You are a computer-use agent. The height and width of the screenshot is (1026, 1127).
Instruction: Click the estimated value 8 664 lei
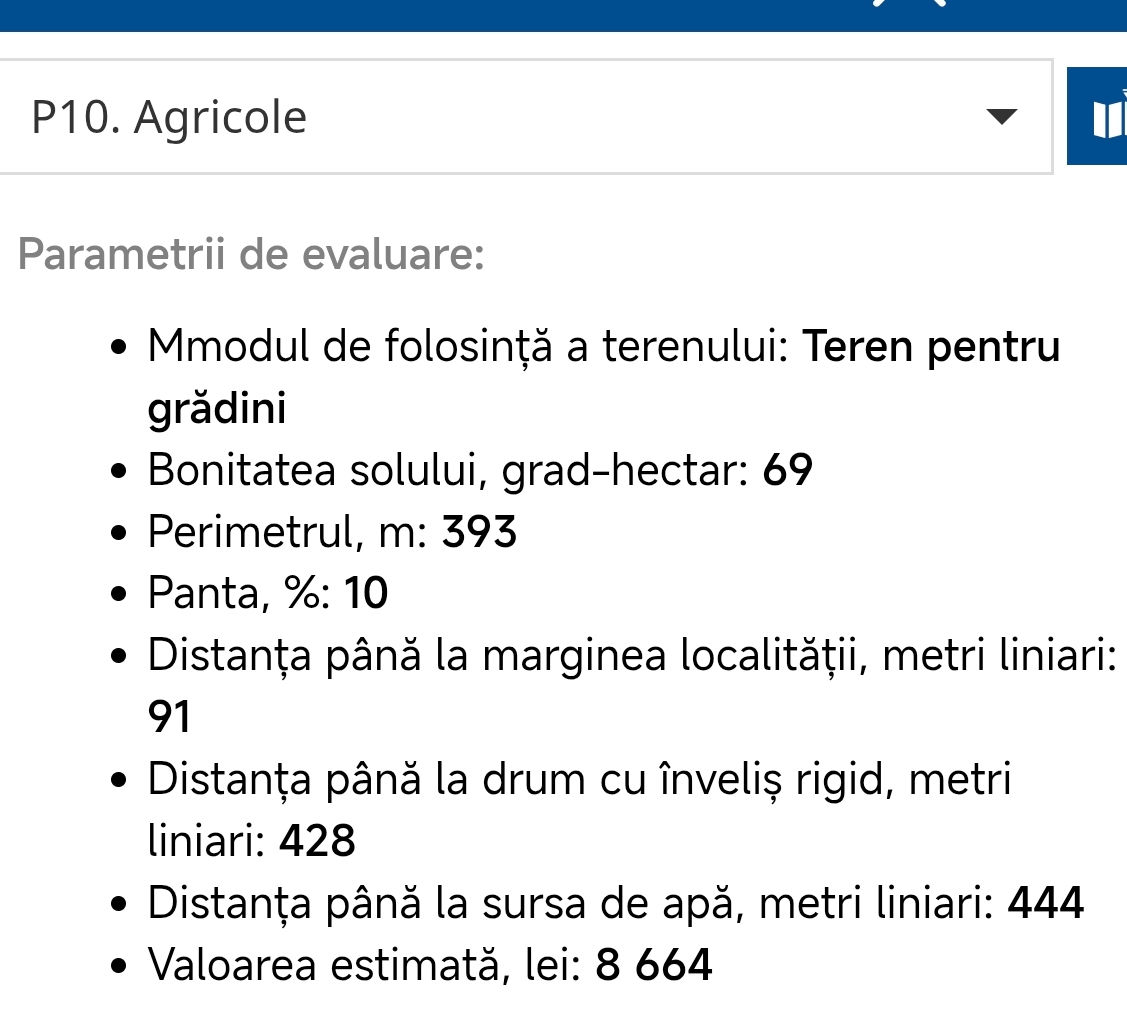653,965
